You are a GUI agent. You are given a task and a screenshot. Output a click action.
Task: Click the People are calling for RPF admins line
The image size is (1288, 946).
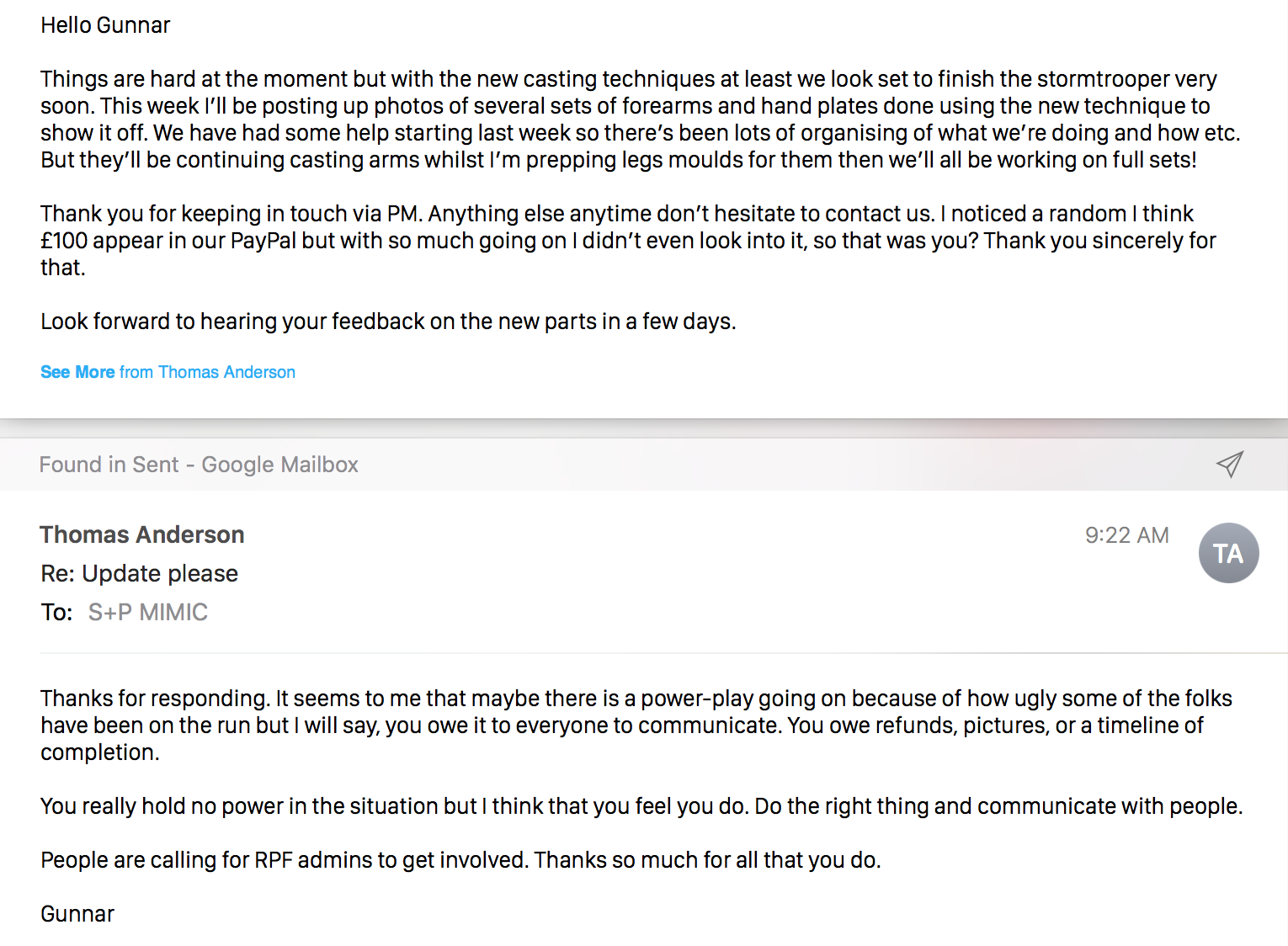point(460,860)
